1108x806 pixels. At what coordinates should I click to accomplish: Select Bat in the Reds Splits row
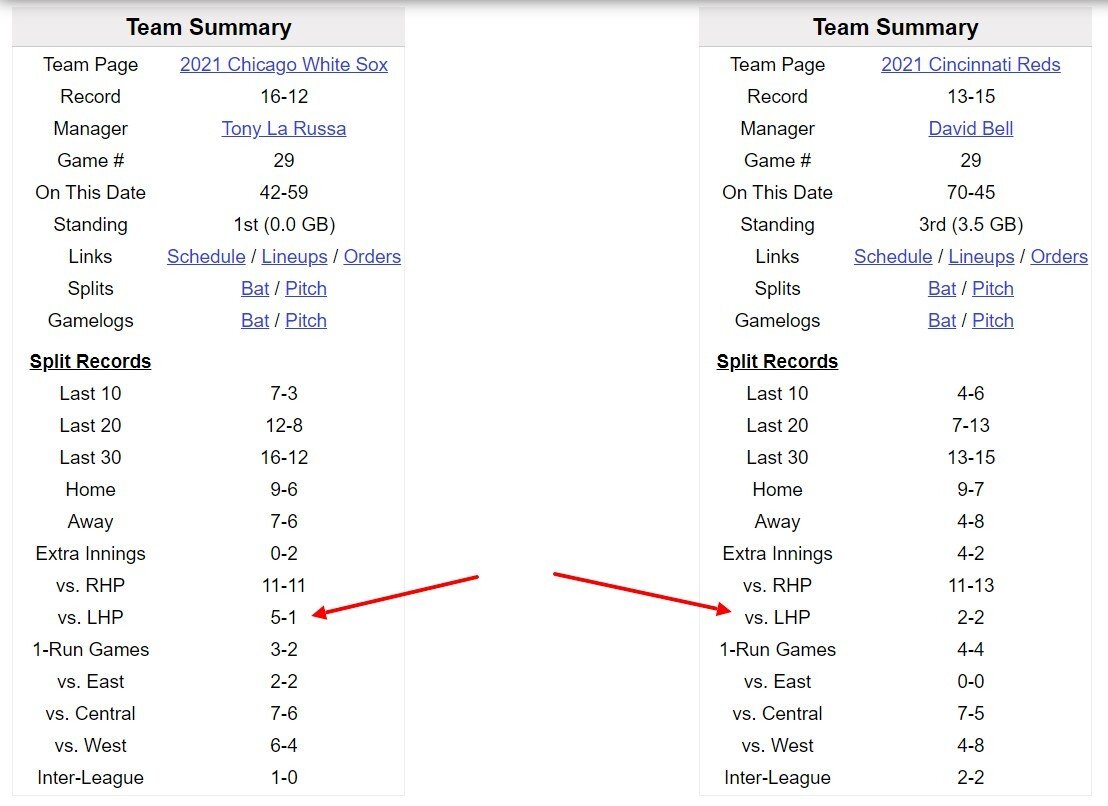coord(942,289)
